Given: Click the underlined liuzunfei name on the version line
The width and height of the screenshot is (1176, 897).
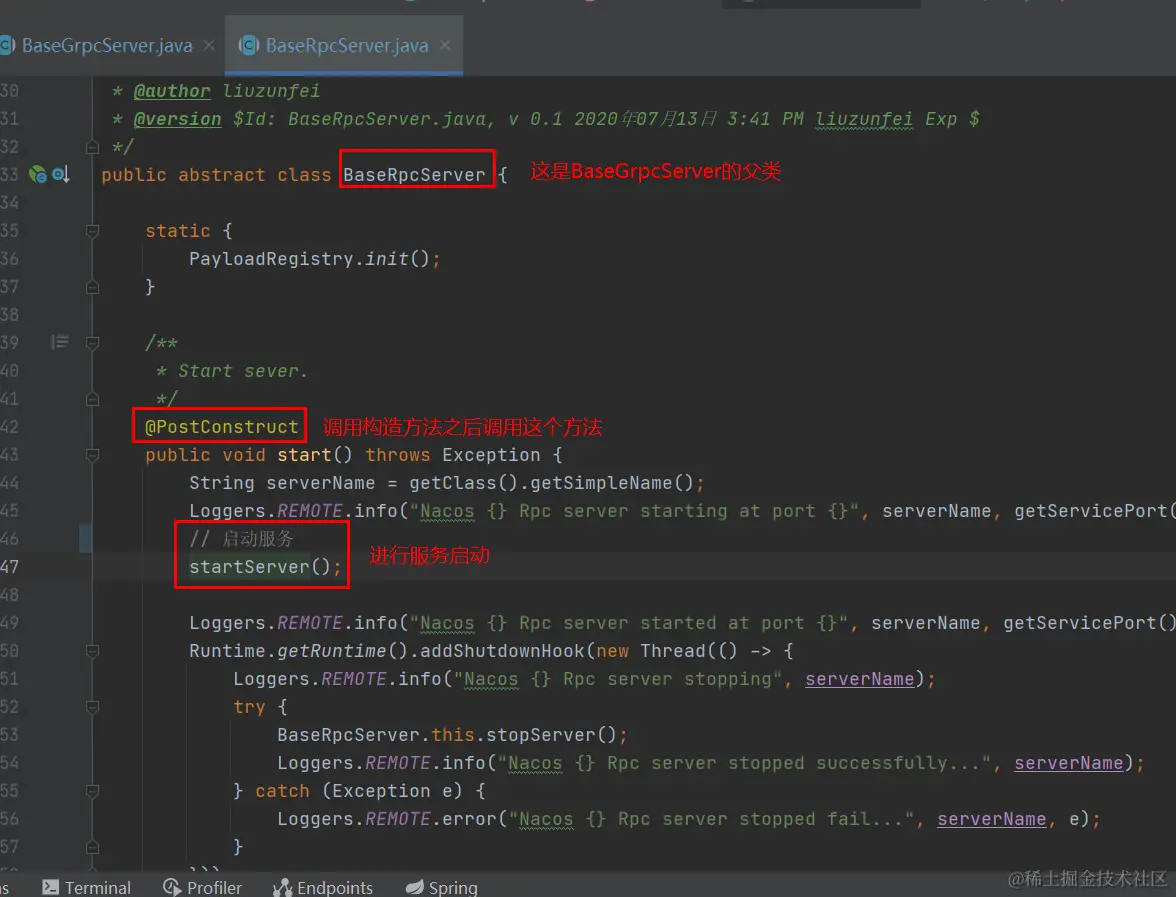Looking at the screenshot, I should coord(864,118).
